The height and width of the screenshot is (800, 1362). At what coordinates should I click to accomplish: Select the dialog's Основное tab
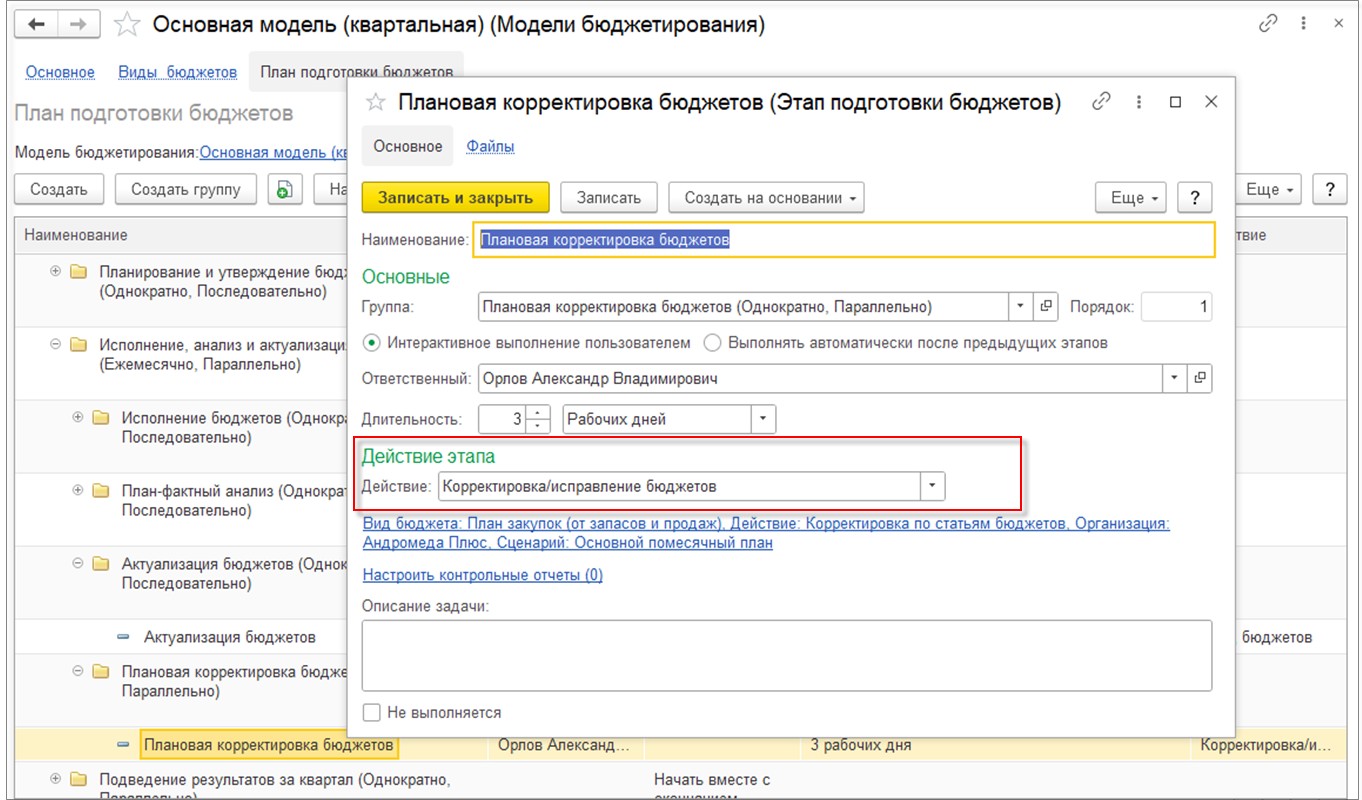click(407, 147)
